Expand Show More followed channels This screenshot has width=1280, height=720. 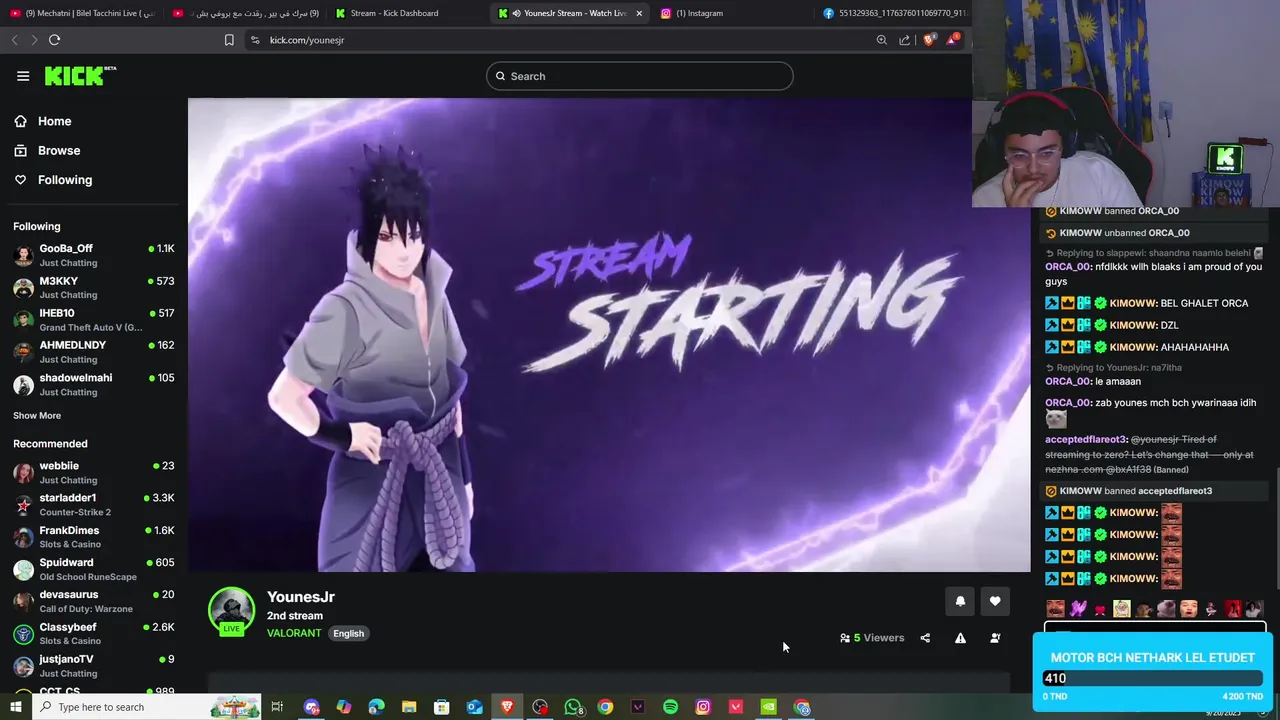tap(37, 416)
